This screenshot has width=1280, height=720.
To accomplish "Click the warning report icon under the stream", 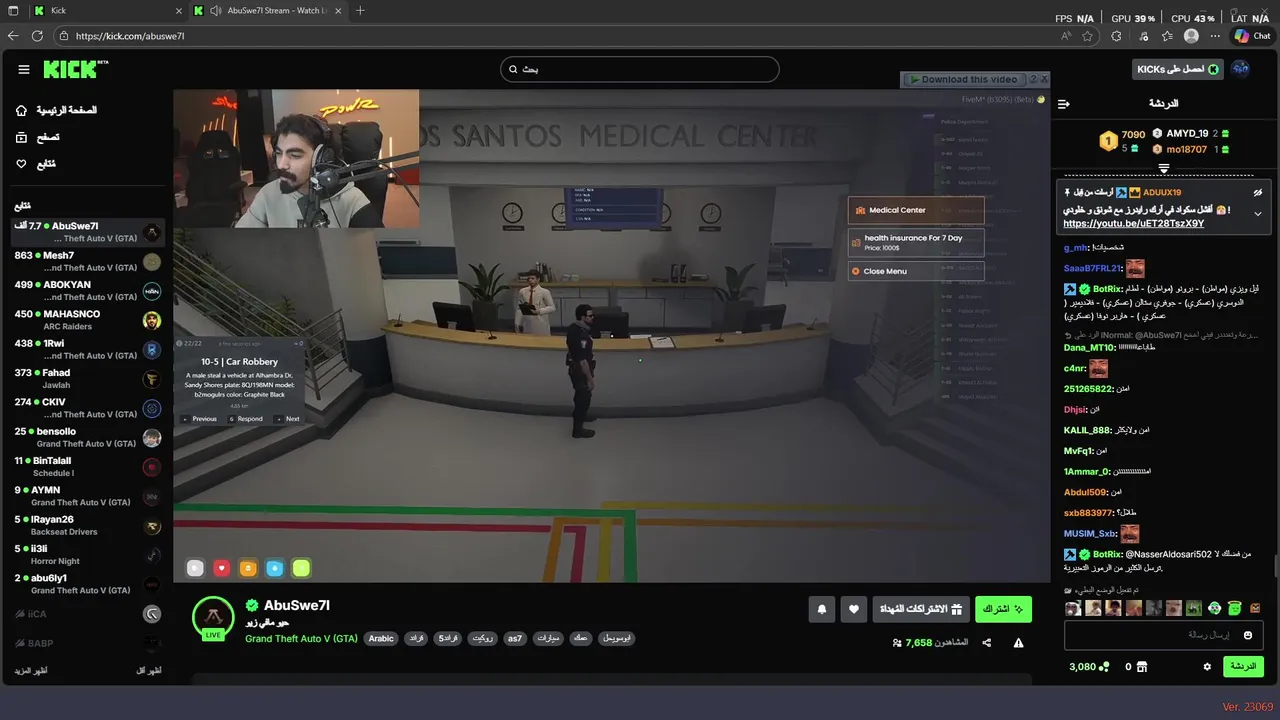I will (x=1018, y=643).
